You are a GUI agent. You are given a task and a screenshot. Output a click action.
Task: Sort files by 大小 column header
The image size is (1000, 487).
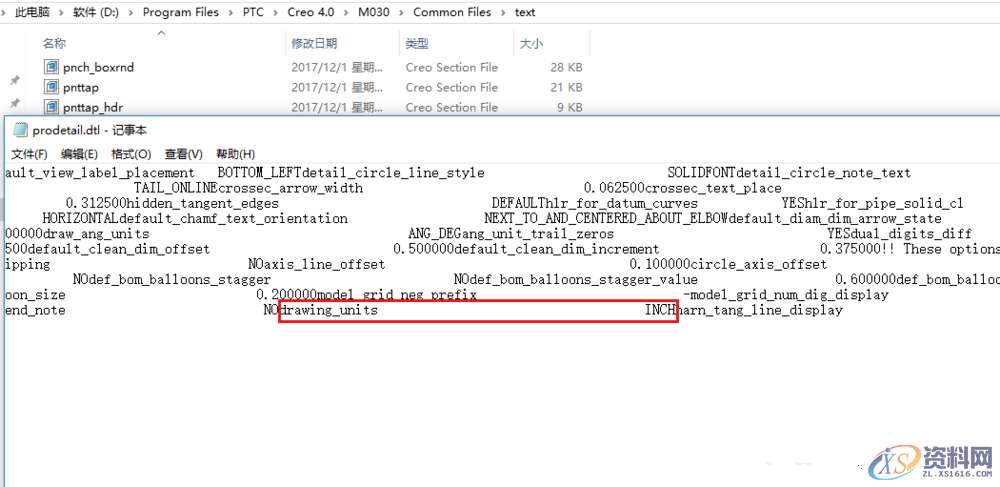[531, 44]
